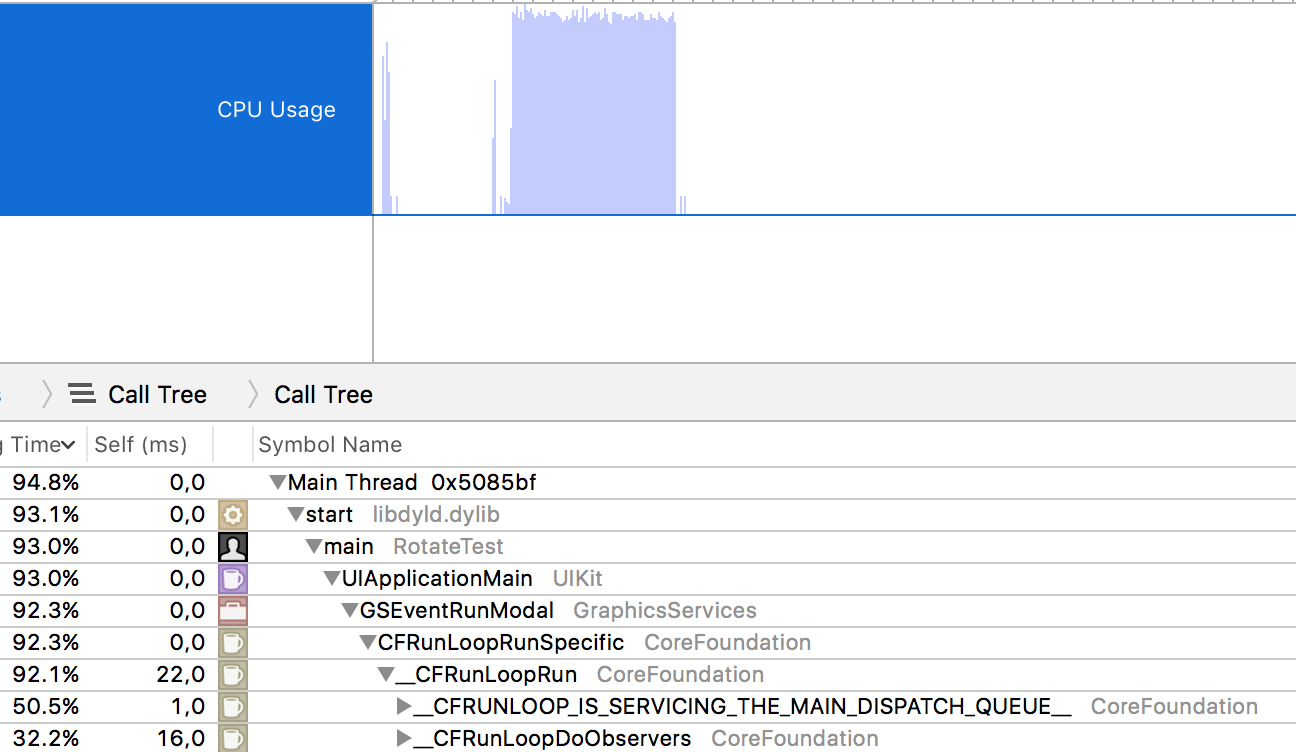Click the purple cup icon for UIApplicationMain
Screen dimensions: 1296x752
coord(233,579)
